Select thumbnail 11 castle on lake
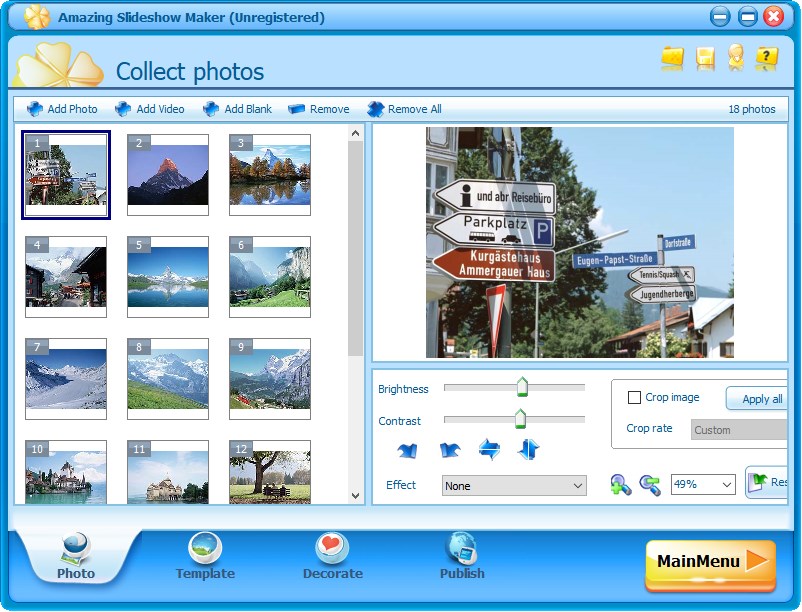This screenshot has width=802, height=612. [x=168, y=472]
